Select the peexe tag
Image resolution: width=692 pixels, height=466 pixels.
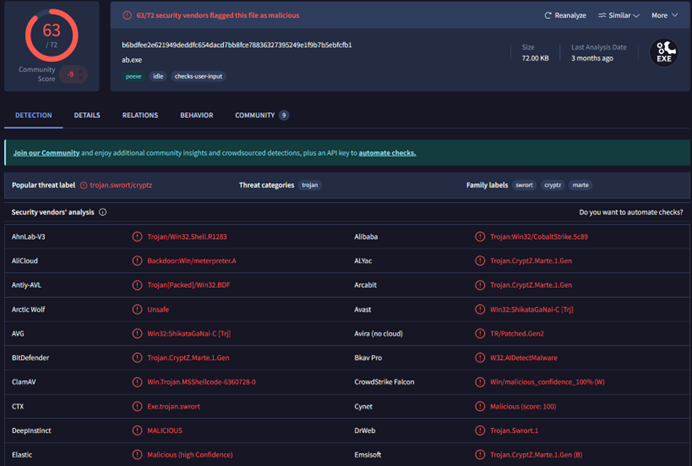pyautogui.click(x=133, y=76)
